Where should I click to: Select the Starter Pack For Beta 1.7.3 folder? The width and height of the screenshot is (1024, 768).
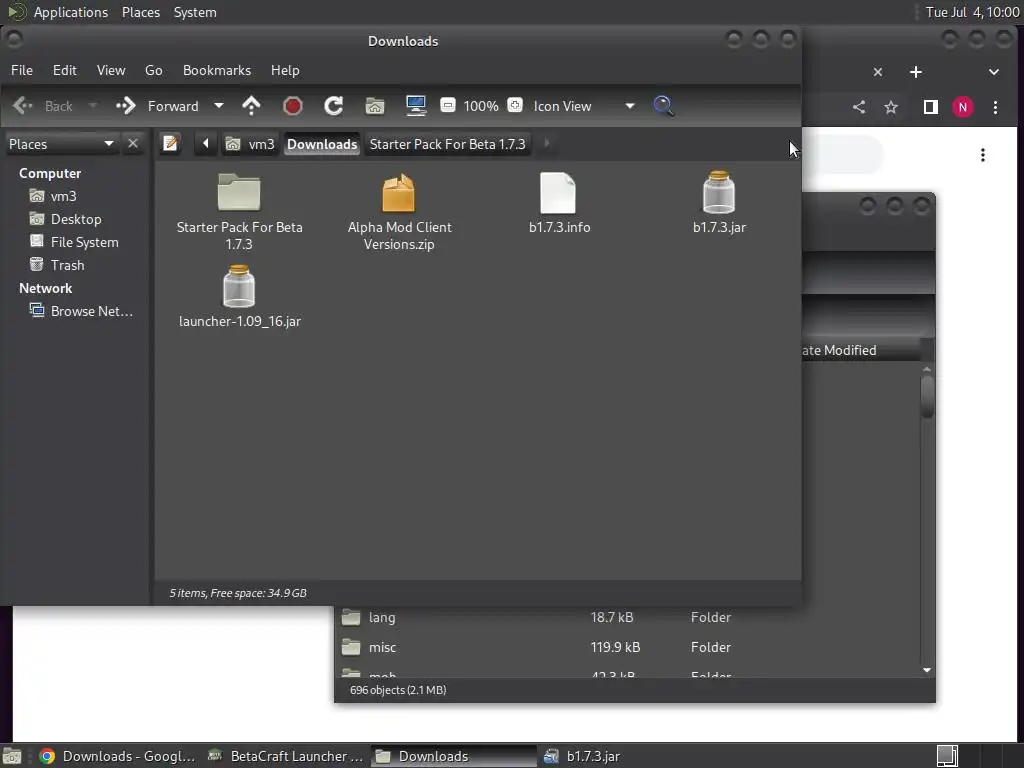pos(239,212)
